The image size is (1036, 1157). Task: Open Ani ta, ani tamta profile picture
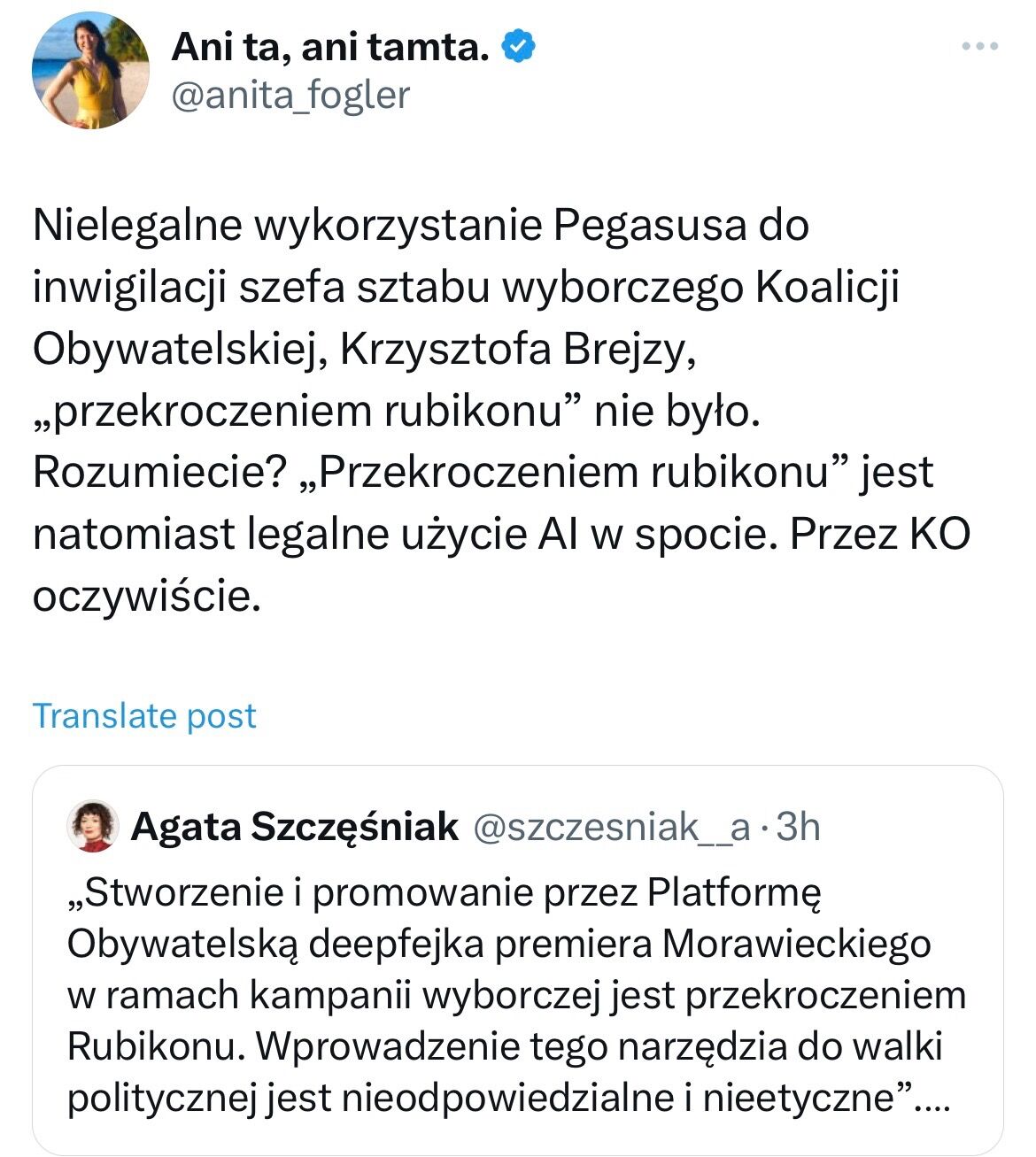tap(90, 73)
